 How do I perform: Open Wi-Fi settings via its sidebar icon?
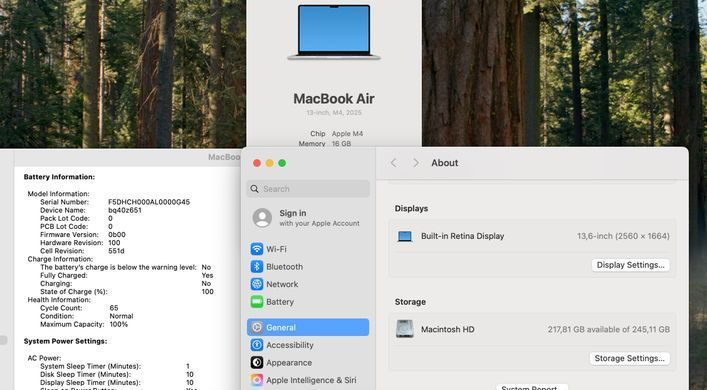(257, 249)
